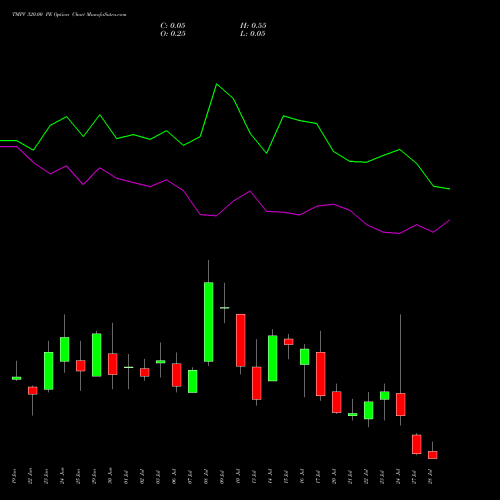Select the small doji candle for 09 Jul
Viewport: 500px width, 500px height.
click(225, 308)
